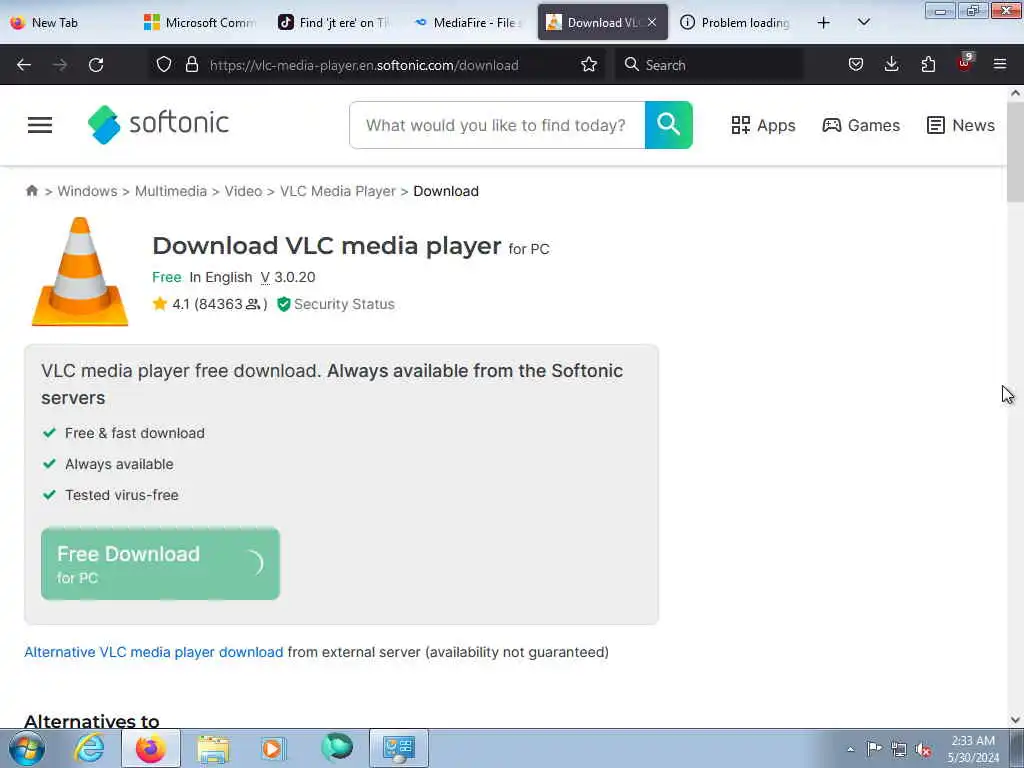Open Windows Explorer folder in taskbar
Viewport: 1024px width, 768px height.
coord(213,748)
